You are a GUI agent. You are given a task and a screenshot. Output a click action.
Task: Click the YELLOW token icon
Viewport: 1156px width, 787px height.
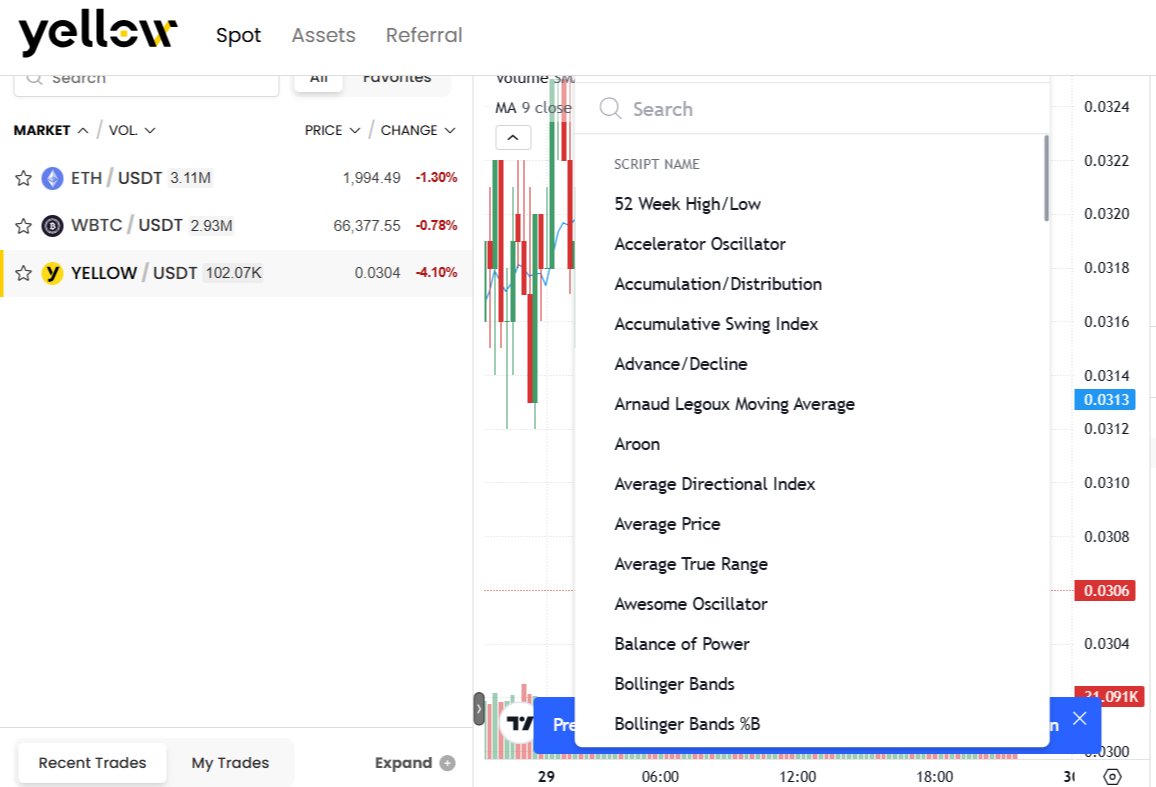click(x=53, y=273)
